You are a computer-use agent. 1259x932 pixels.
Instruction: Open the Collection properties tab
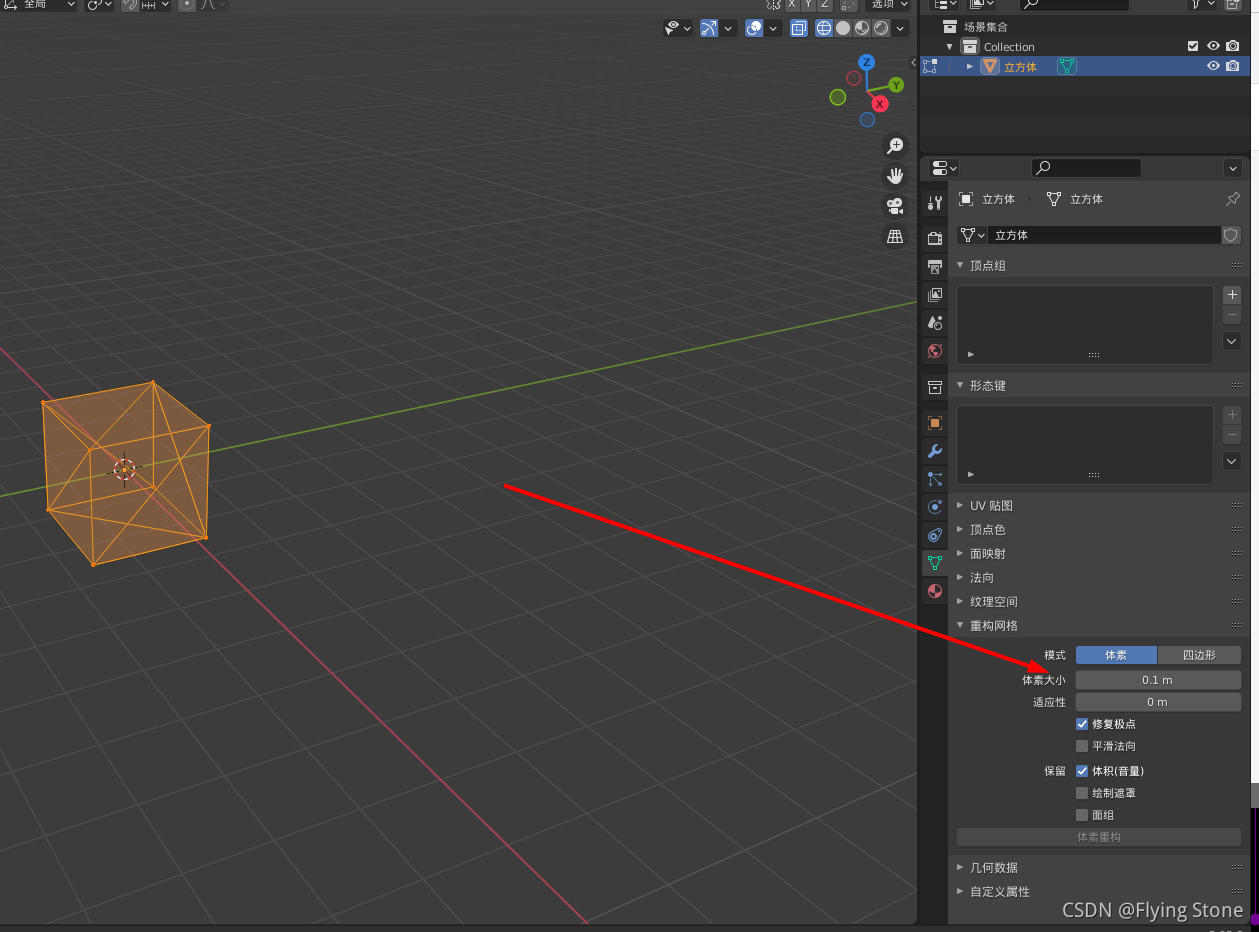coord(935,387)
